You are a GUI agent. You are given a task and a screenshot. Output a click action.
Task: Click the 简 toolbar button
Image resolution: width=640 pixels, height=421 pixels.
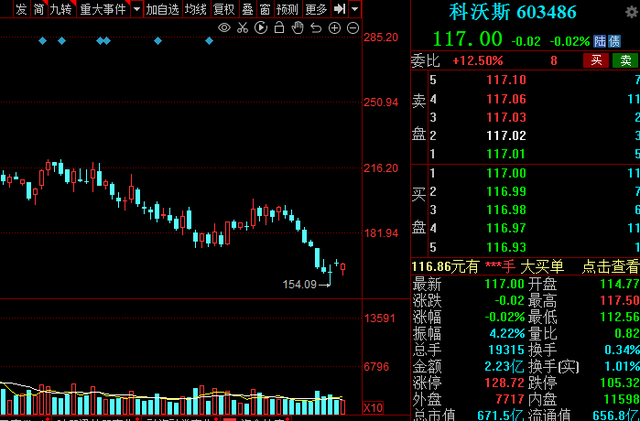[x=39, y=9]
